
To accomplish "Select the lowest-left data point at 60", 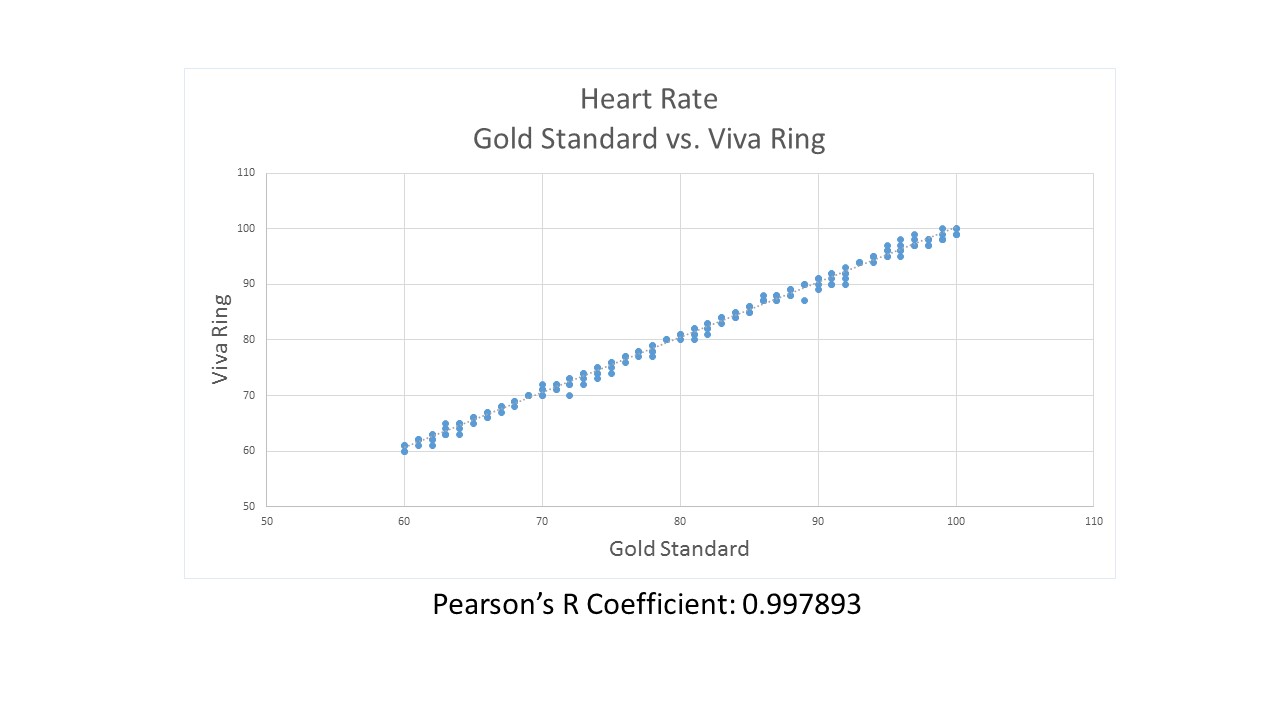I will pyautogui.click(x=404, y=451).
